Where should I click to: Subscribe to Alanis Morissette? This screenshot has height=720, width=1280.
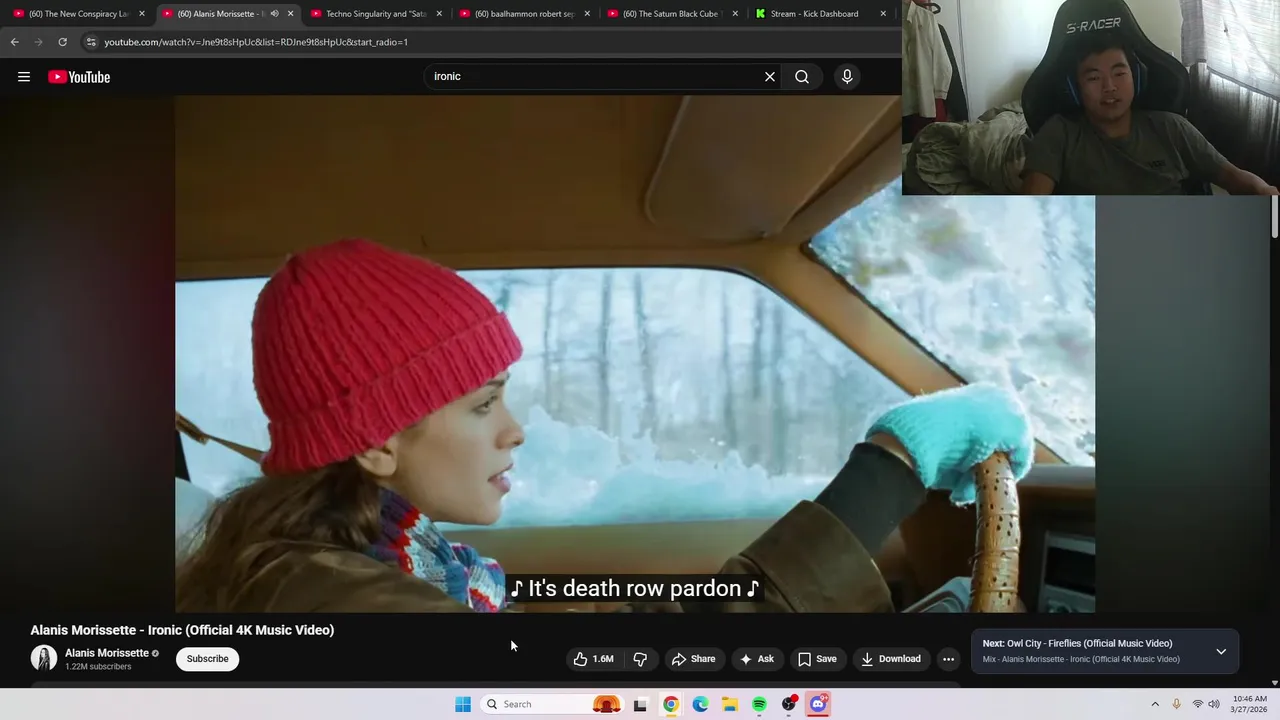(x=207, y=659)
